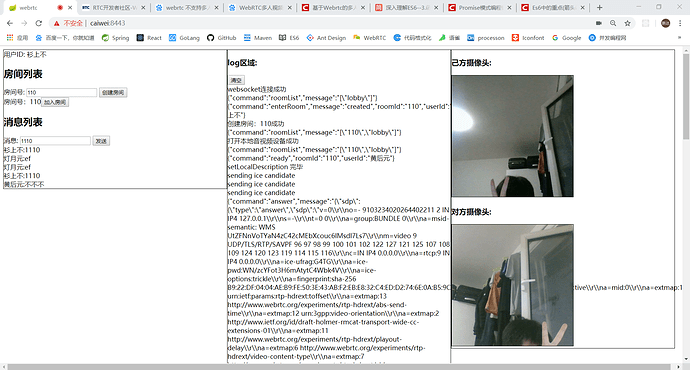Open a new browser tab with plus
690x370 pixels.
point(599,7)
